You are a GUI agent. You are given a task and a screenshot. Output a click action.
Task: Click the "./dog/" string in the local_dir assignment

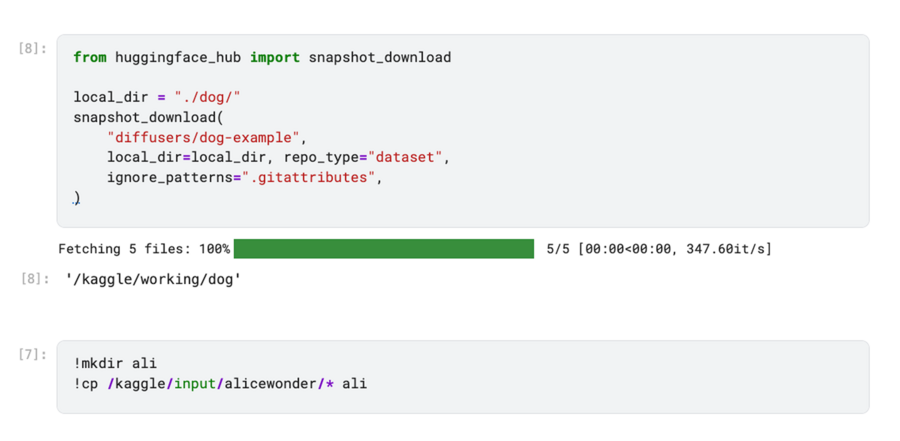point(207,97)
